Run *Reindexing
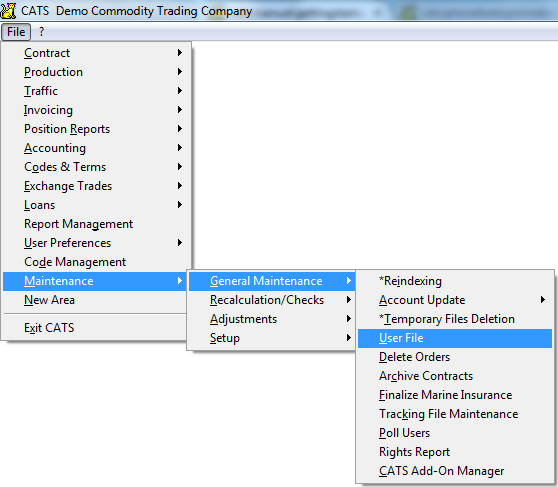Viewport: 558px width, 487px height. click(x=455, y=281)
